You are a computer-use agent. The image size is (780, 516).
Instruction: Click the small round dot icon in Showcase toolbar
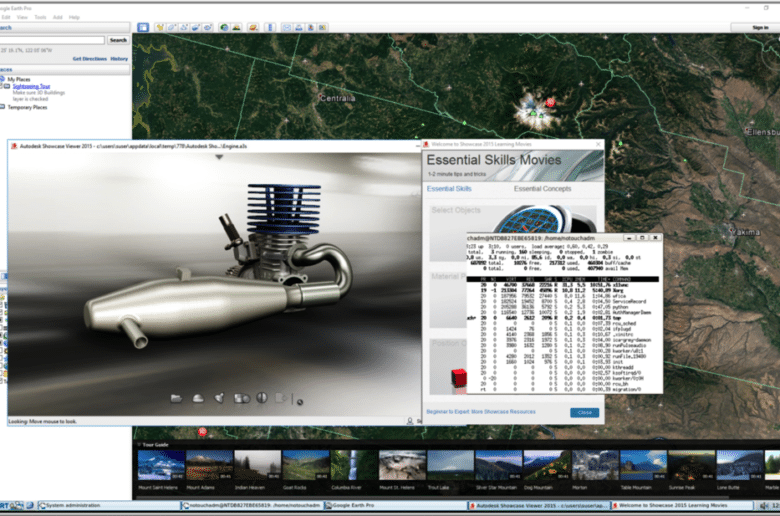tap(300, 402)
